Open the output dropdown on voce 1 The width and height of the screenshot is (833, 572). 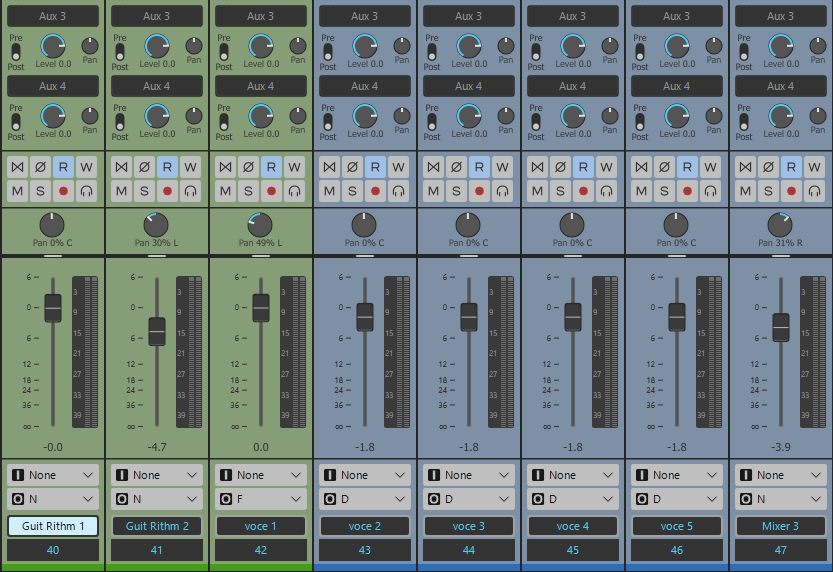tap(260, 499)
